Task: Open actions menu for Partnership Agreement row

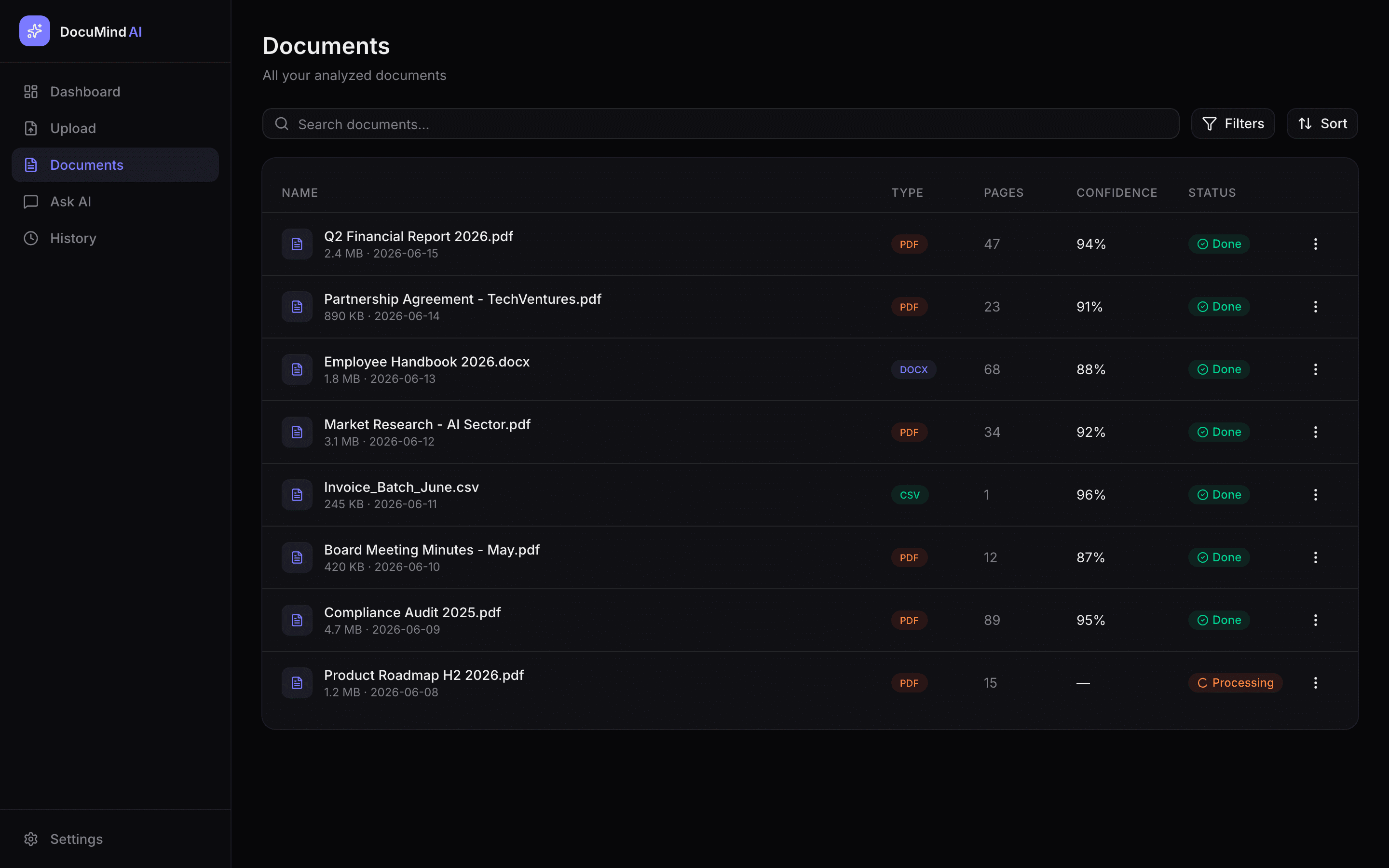Action: tap(1316, 307)
